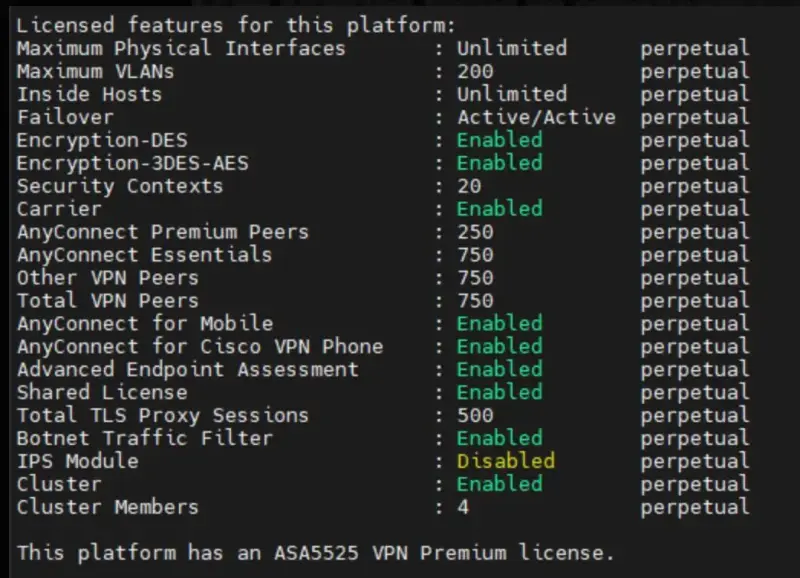The height and width of the screenshot is (578, 800).
Task: Click the Security Contexts value 20
Action: click(x=469, y=186)
